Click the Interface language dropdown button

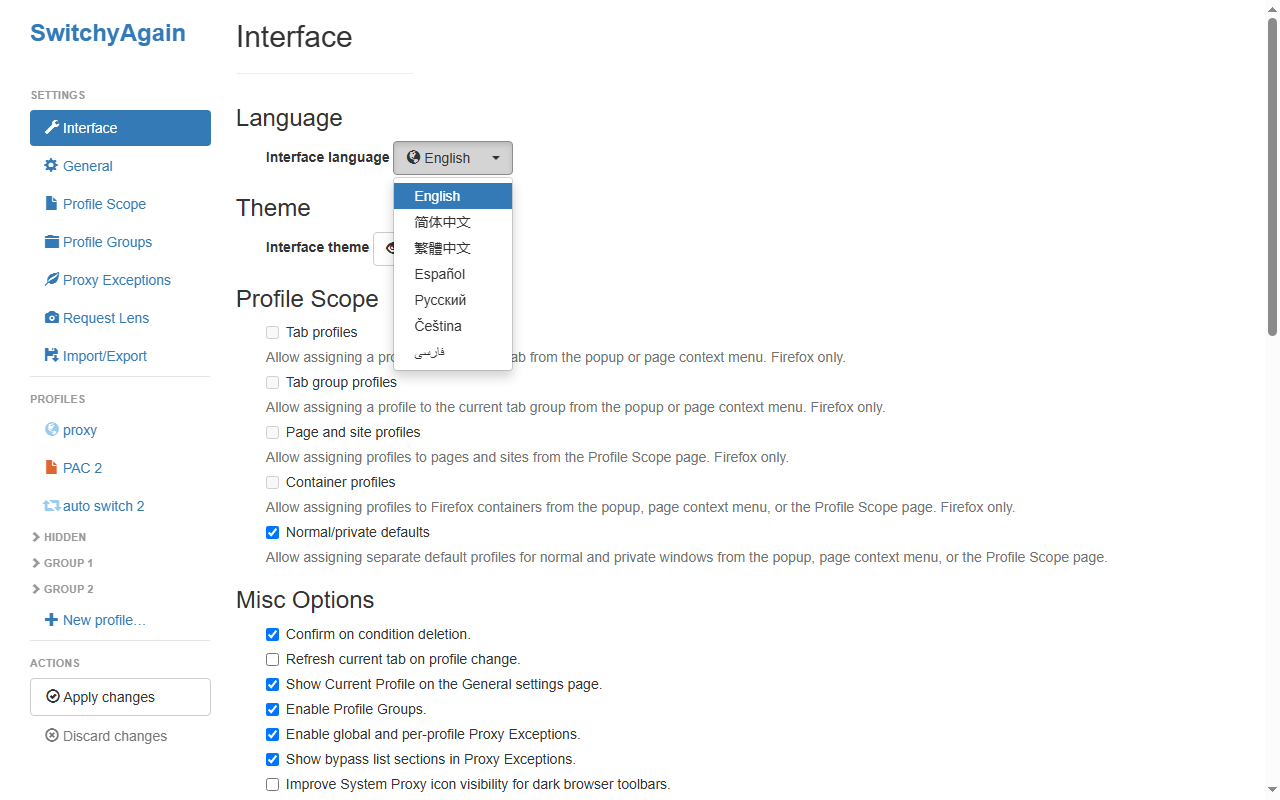click(453, 158)
